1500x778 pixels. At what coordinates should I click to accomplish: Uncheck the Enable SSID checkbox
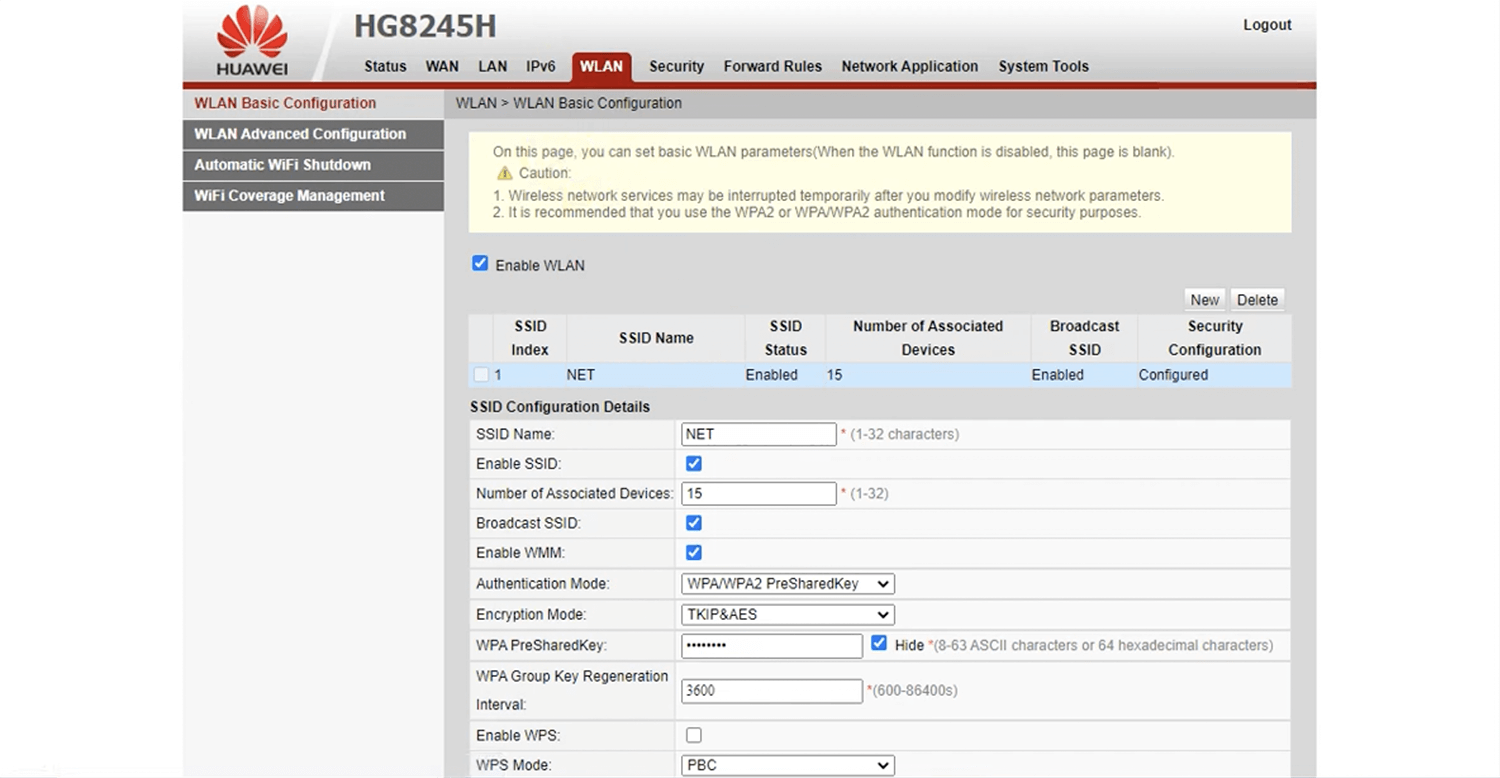(x=693, y=464)
